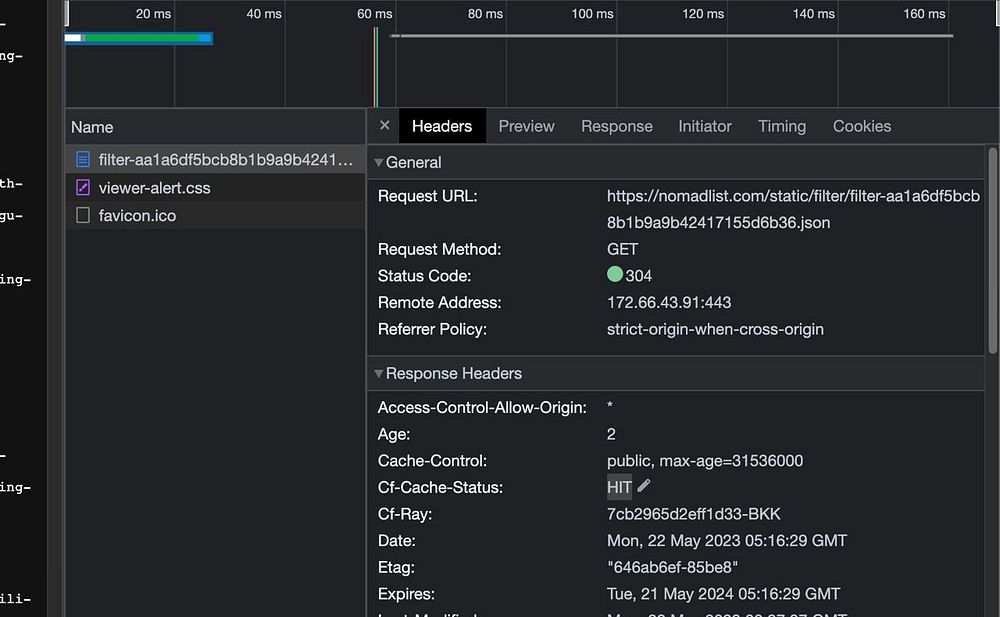Select the Headers tab
1000x617 pixels.
[x=441, y=126]
